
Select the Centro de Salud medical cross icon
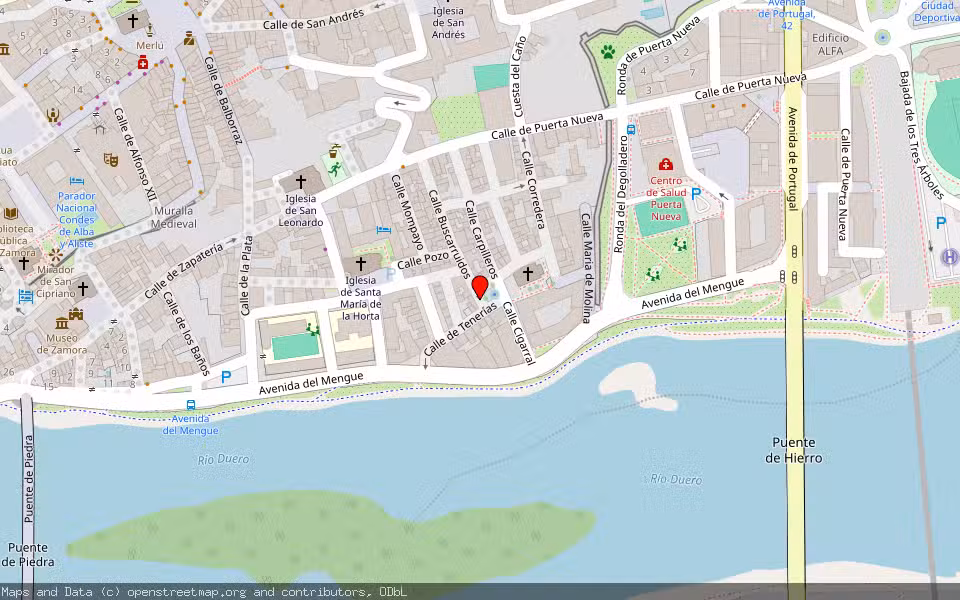pyautogui.click(x=665, y=164)
